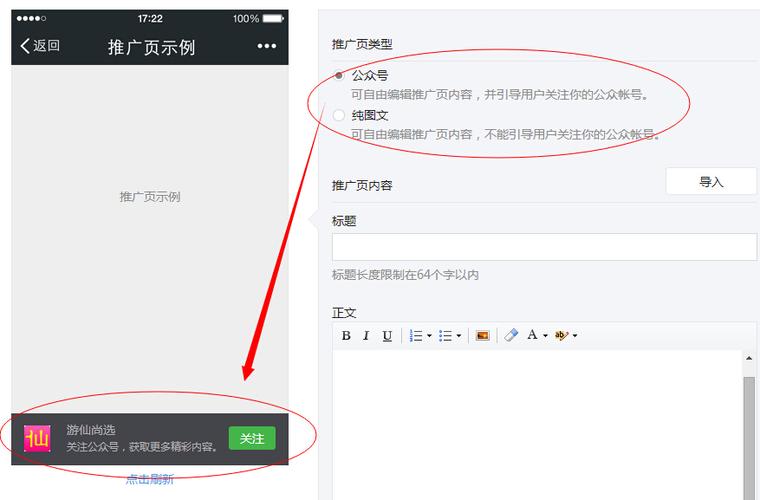760x500 pixels.
Task: Open numbered list style dropdown arrow
Action: point(429,335)
